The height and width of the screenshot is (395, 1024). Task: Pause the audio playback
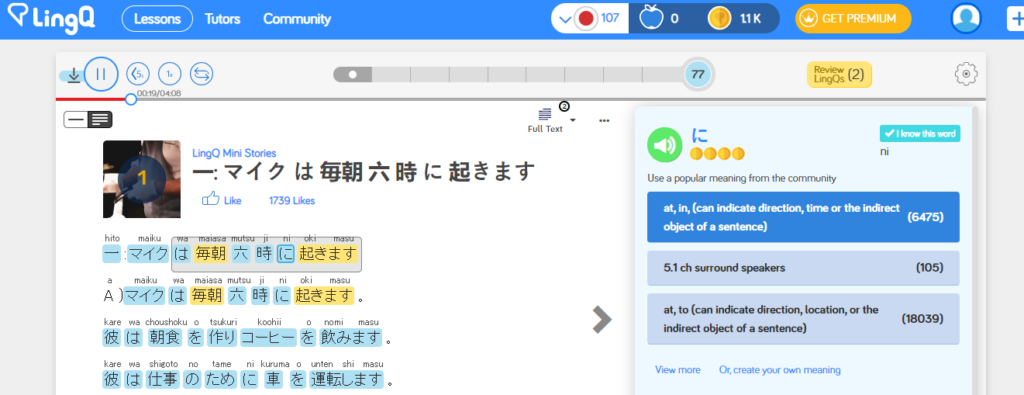[101, 74]
